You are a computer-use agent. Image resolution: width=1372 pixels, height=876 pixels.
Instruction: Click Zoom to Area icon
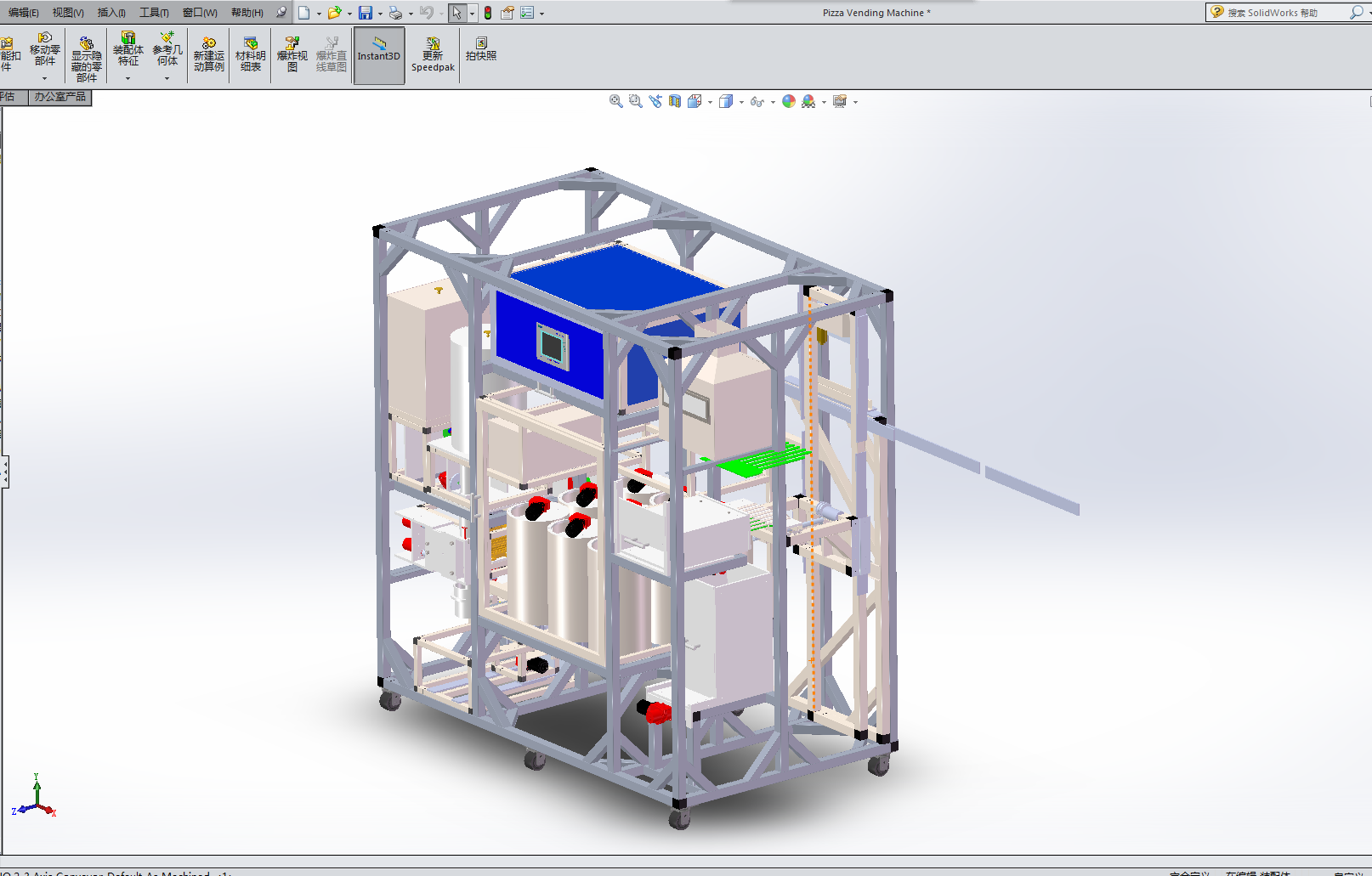[x=636, y=101]
